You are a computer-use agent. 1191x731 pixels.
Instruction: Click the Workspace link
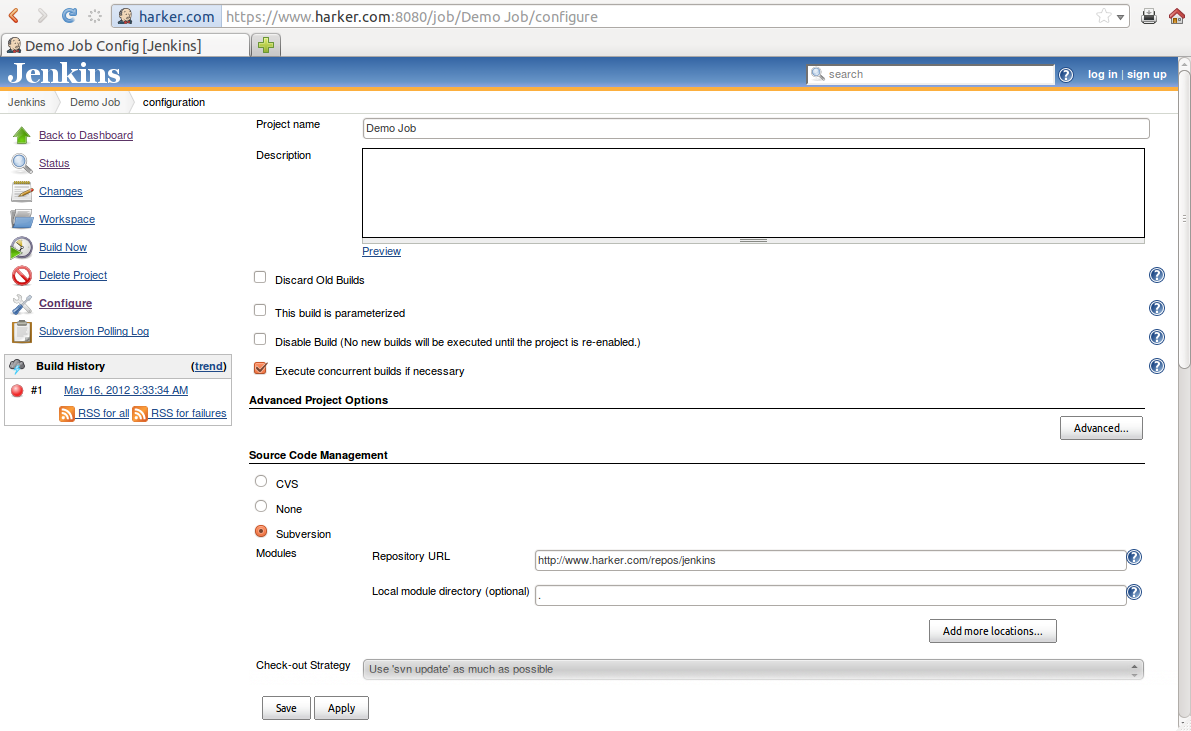click(67, 220)
